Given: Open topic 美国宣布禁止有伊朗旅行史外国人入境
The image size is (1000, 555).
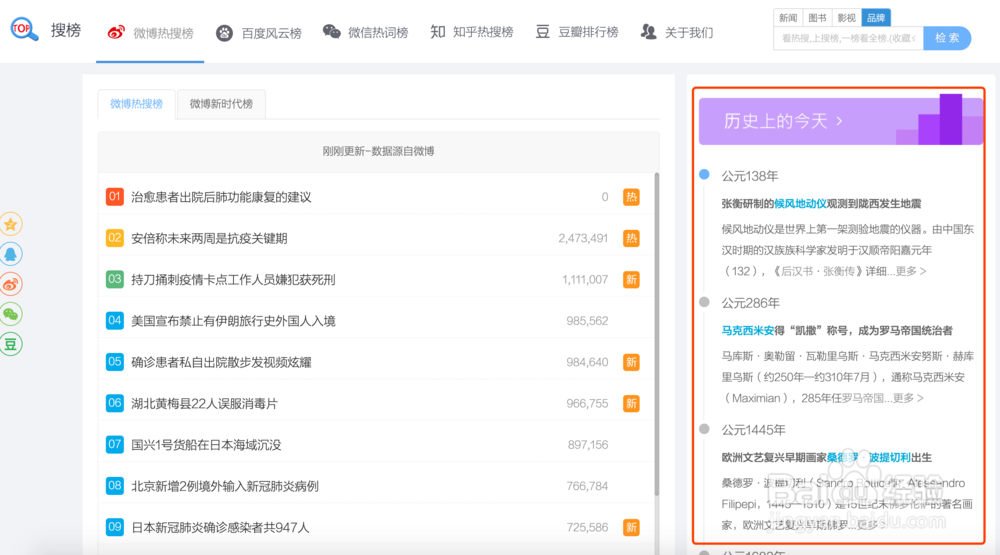Looking at the screenshot, I should (233, 321).
